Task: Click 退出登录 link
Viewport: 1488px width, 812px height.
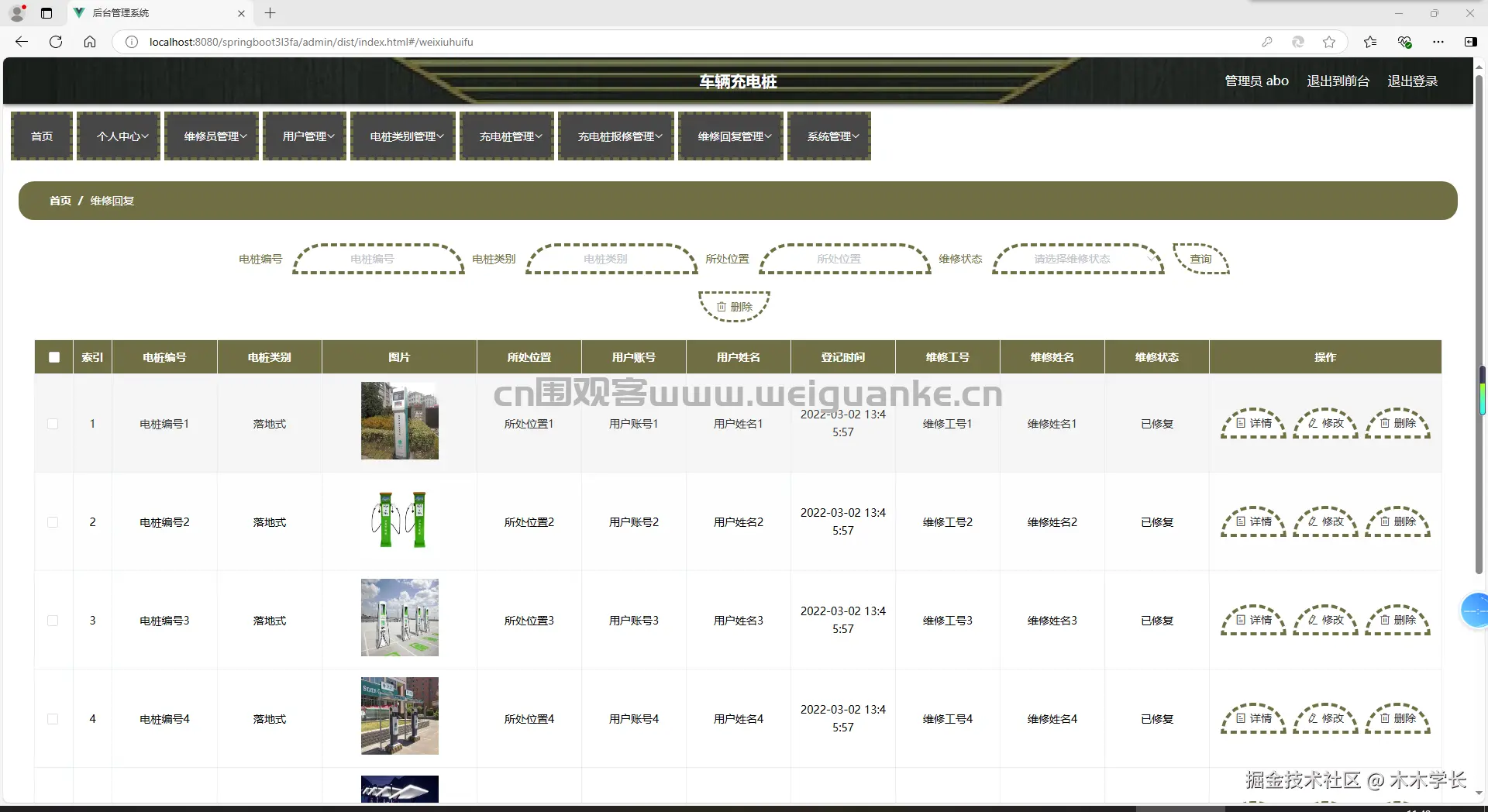Action: [x=1412, y=81]
